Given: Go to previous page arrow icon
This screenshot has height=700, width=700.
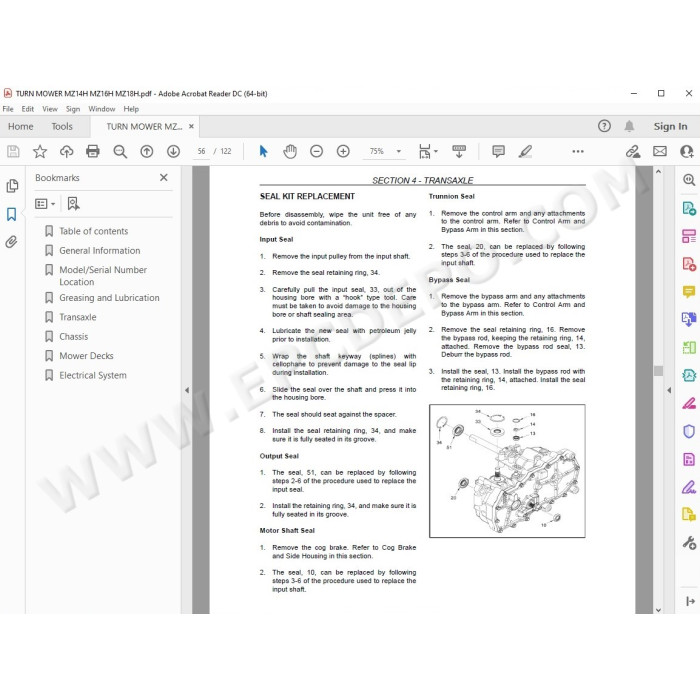Looking at the screenshot, I should [146, 152].
